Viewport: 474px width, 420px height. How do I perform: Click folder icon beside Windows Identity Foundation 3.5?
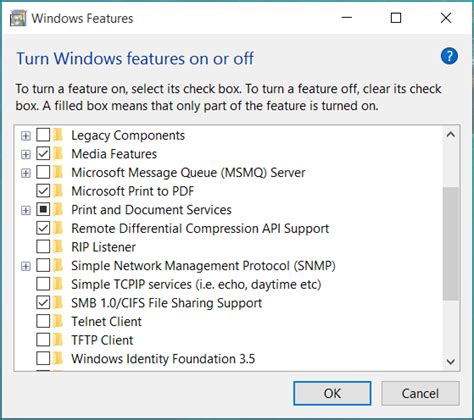58,358
